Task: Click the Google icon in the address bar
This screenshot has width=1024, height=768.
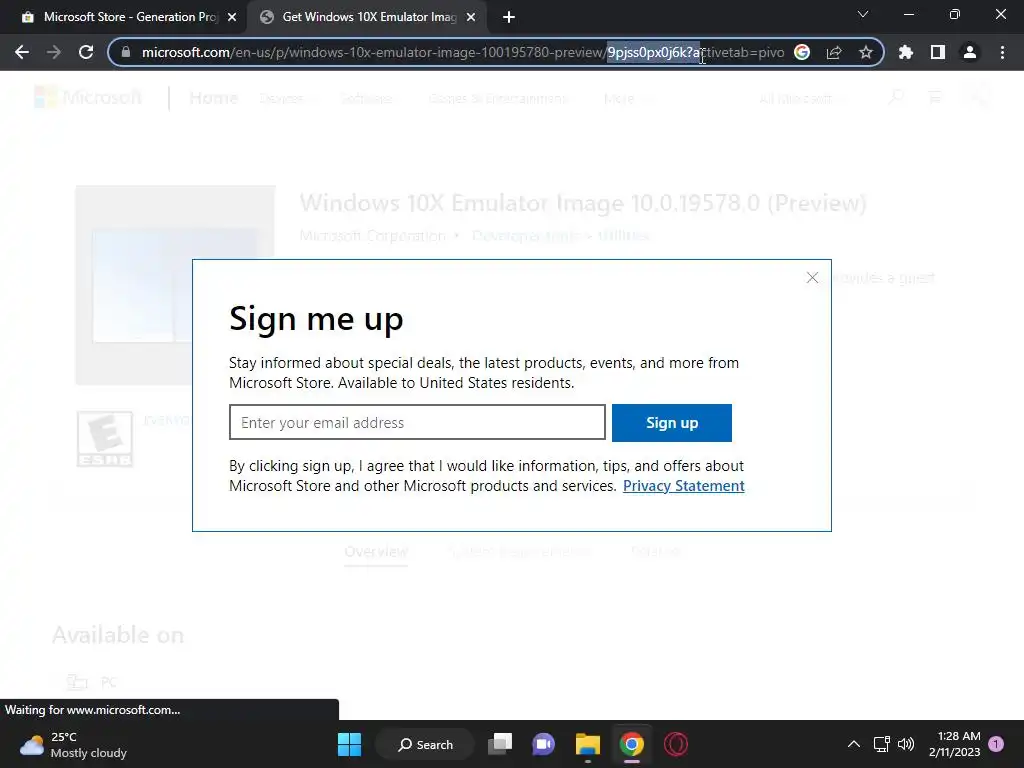Action: point(802,52)
